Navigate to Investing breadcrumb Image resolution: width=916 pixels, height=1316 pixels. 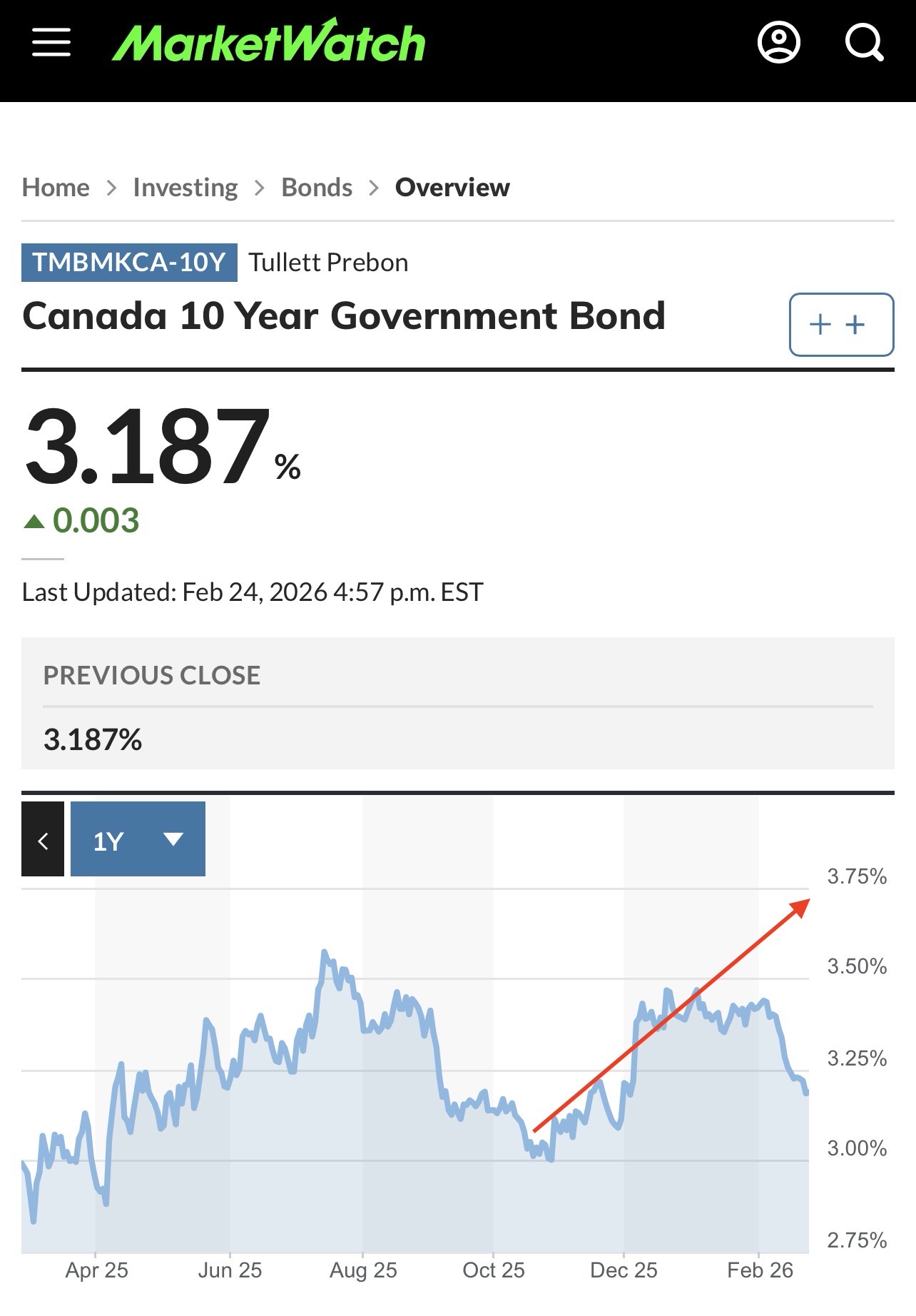[x=185, y=188]
